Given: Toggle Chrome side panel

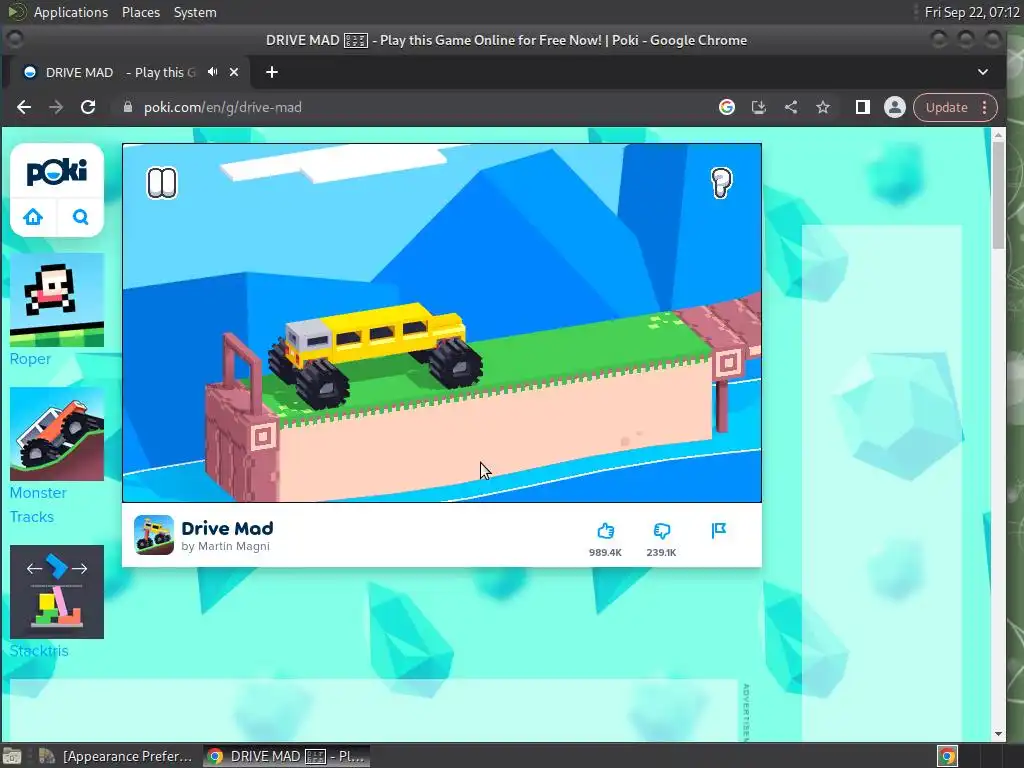Looking at the screenshot, I should coord(863,107).
